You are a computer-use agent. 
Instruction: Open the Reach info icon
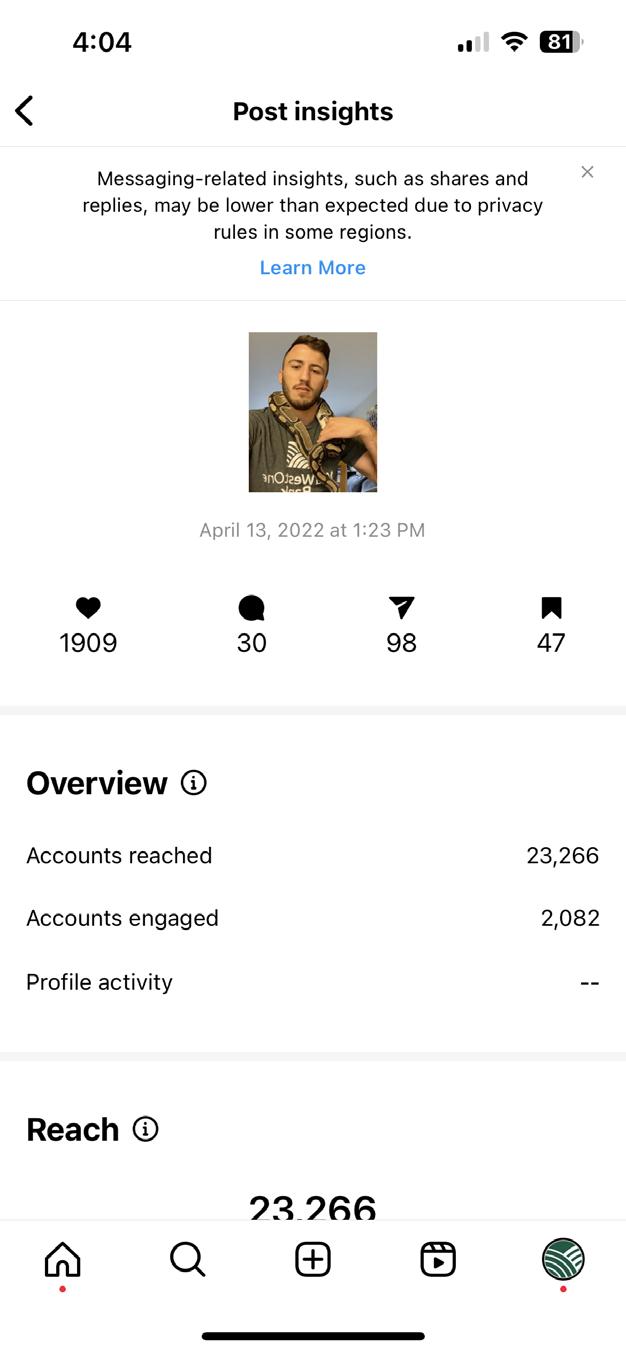tap(146, 1129)
